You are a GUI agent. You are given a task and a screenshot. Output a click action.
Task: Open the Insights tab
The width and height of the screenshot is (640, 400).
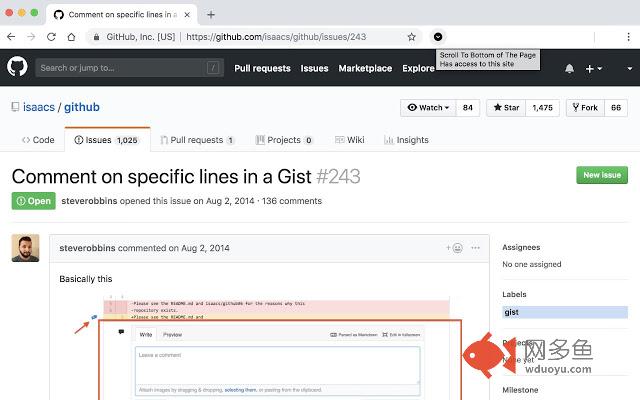[x=406, y=140]
